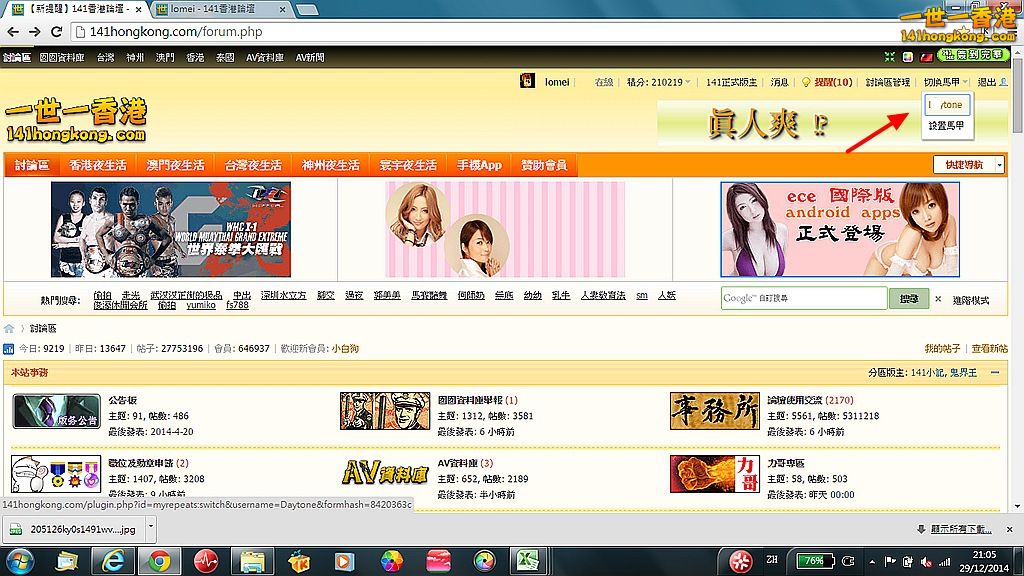The image size is (1024, 576).
Task: Open the lomei user avatar
Action: [x=527, y=81]
